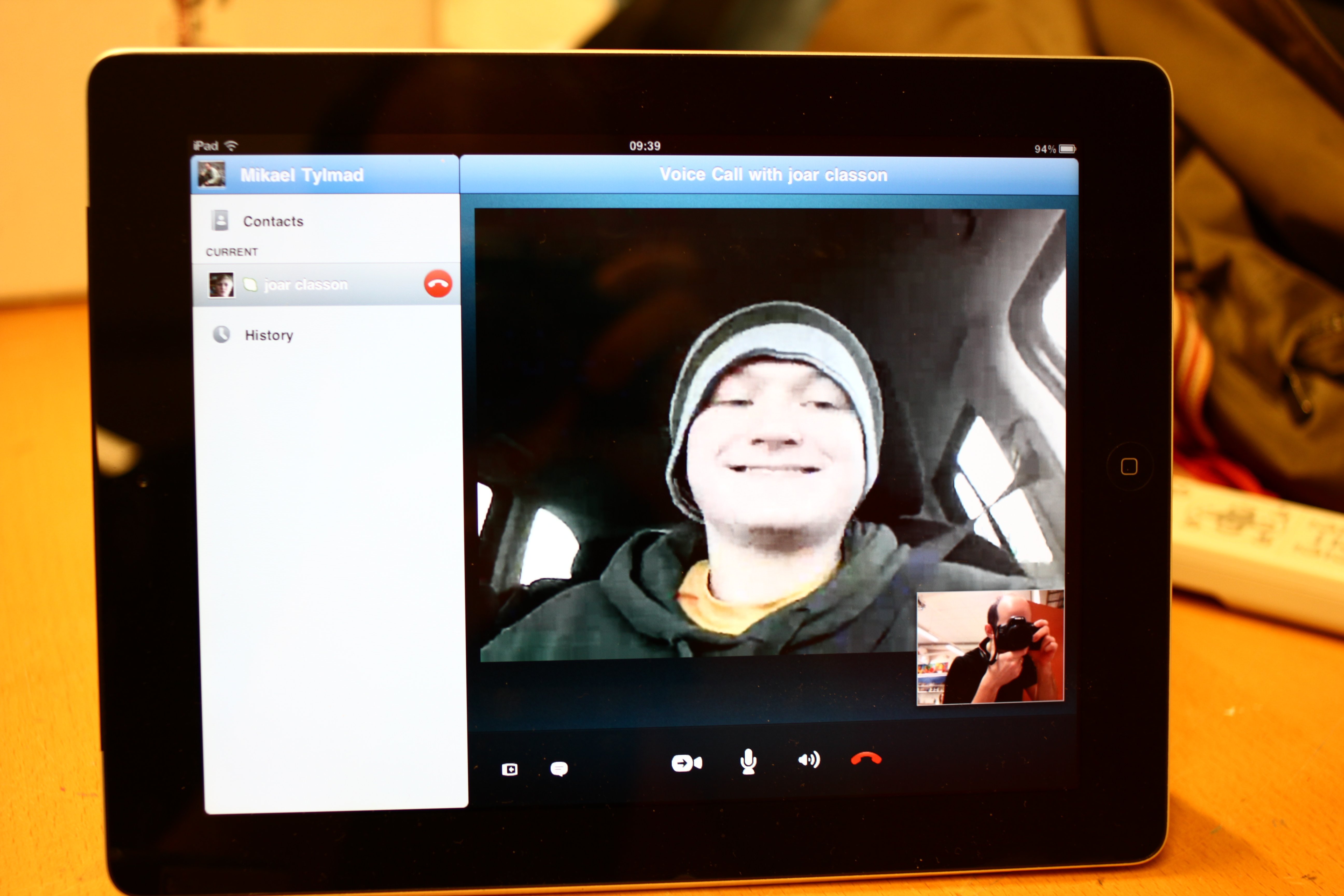Toggle the speaker output icon
This screenshot has height=896, width=1344.
(x=809, y=760)
